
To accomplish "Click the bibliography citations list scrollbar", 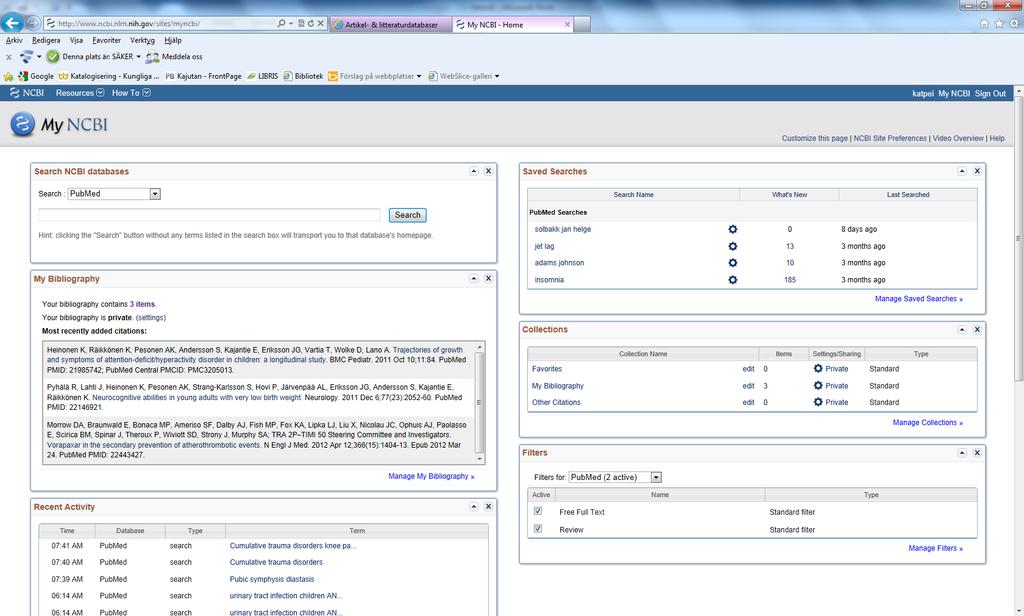I will 479,403.
